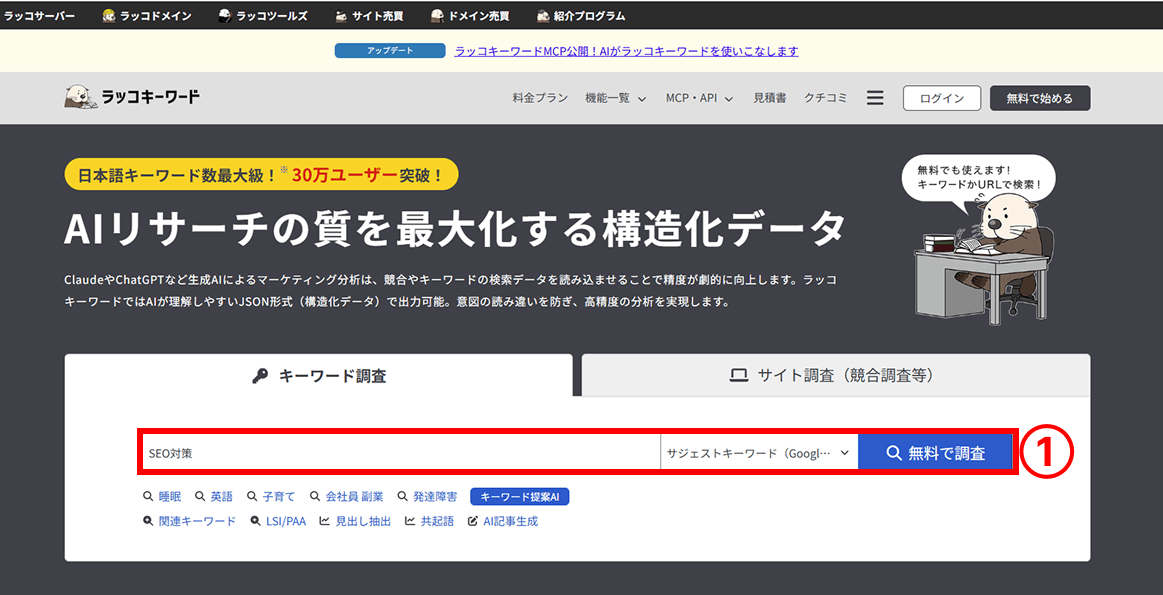
Task: Click the ラッコドメイン otter icon
Action: (x=108, y=16)
